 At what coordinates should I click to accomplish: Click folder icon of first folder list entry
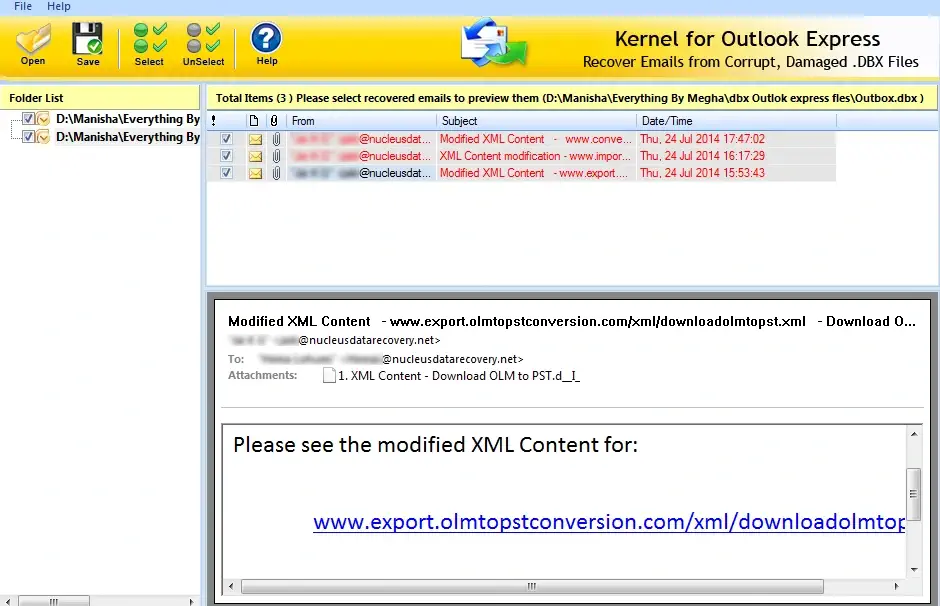43,119
